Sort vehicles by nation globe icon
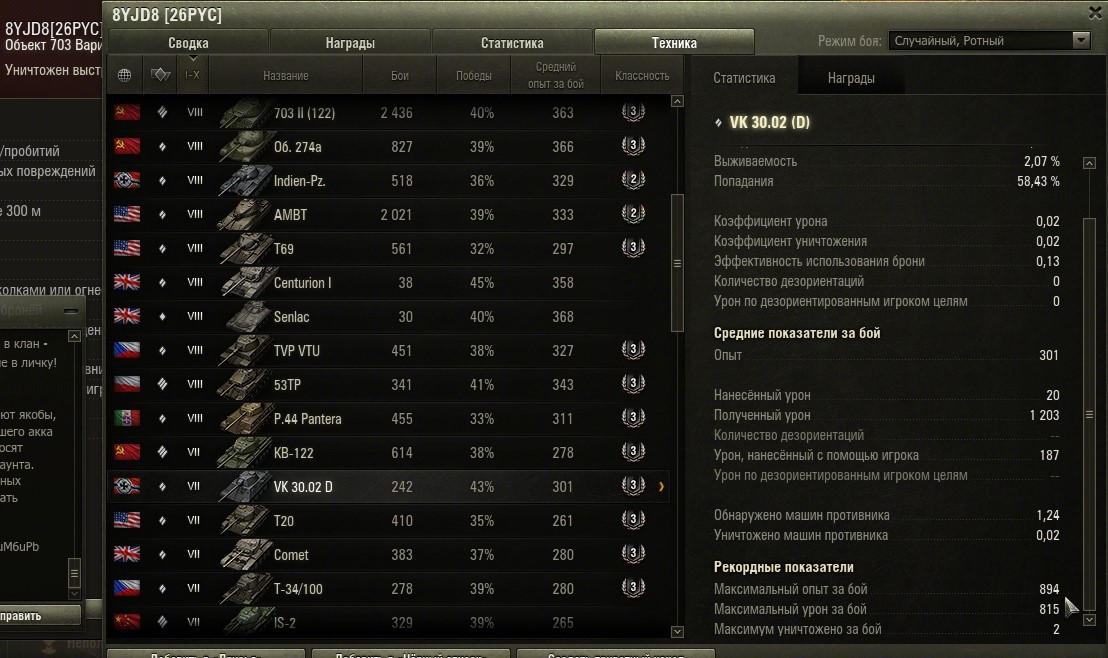 (x=124, y=75)
